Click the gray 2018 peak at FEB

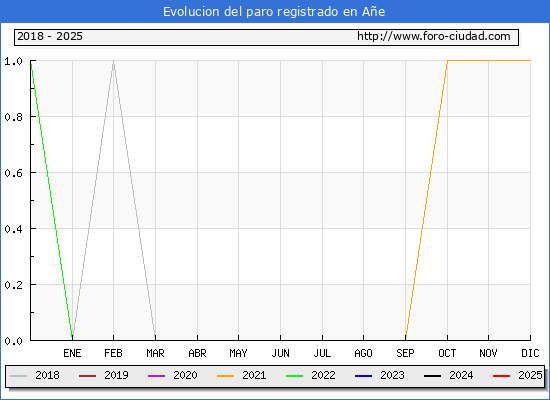coord(113,62)
